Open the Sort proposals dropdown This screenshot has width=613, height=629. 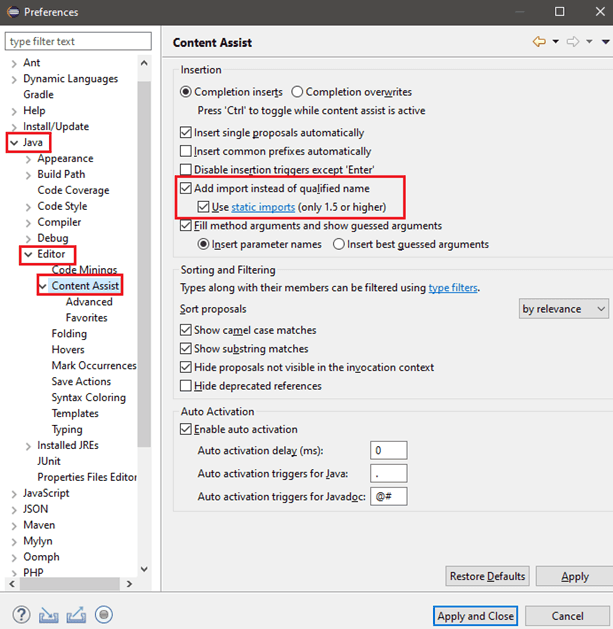pos(563,309)
